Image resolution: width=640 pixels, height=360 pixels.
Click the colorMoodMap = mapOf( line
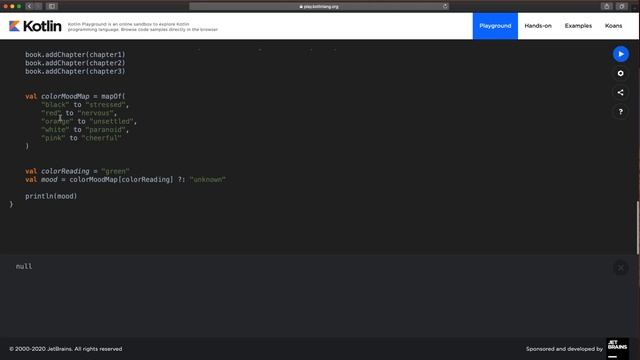coord(75,96)
